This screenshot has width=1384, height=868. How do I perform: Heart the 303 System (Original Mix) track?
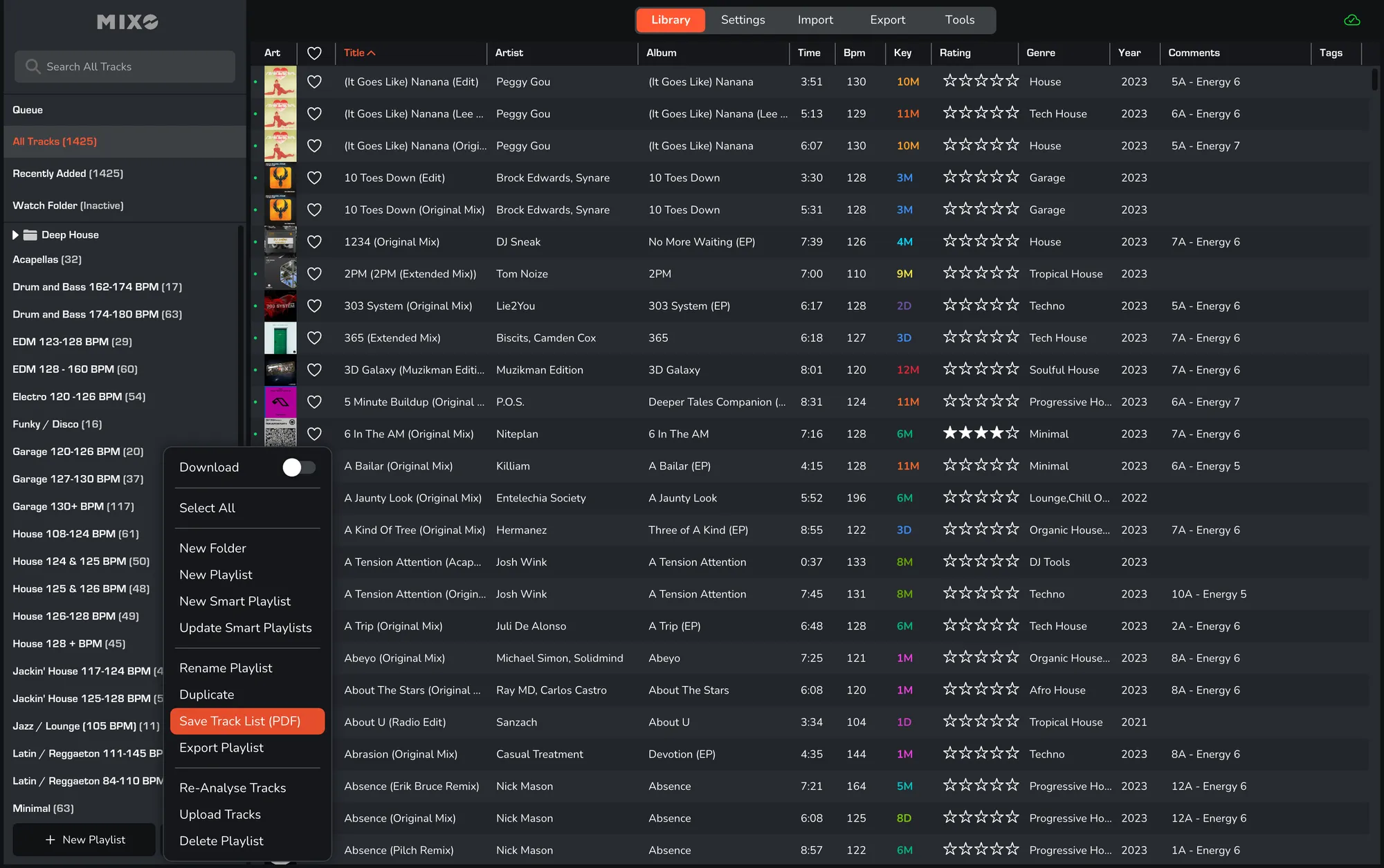pyautogui.click(x=314, y=306)
